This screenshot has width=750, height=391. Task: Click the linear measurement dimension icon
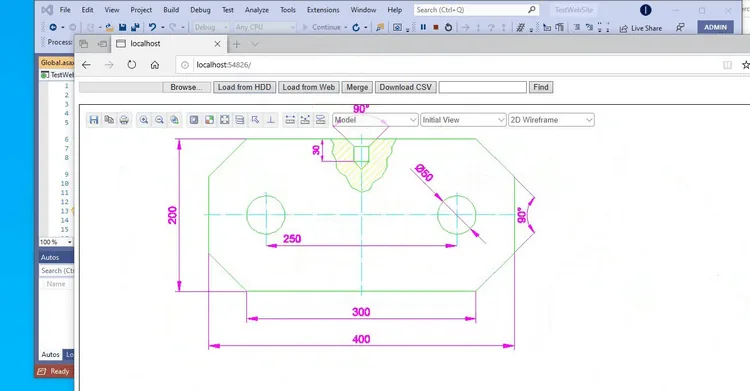(290, 120)
